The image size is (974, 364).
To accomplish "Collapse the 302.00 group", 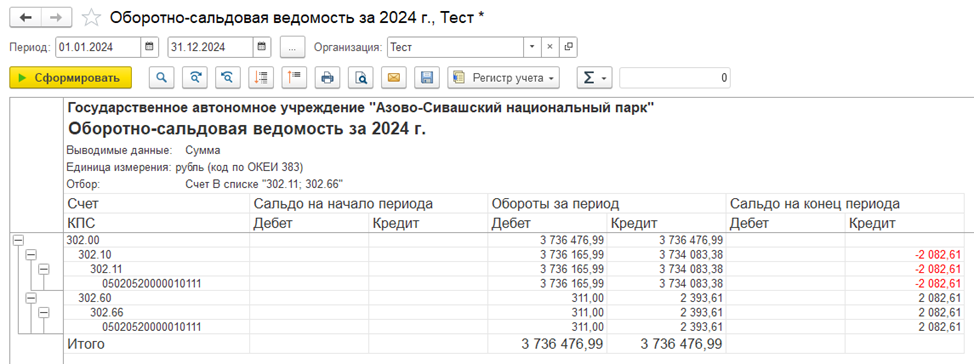I will [17, 240].
